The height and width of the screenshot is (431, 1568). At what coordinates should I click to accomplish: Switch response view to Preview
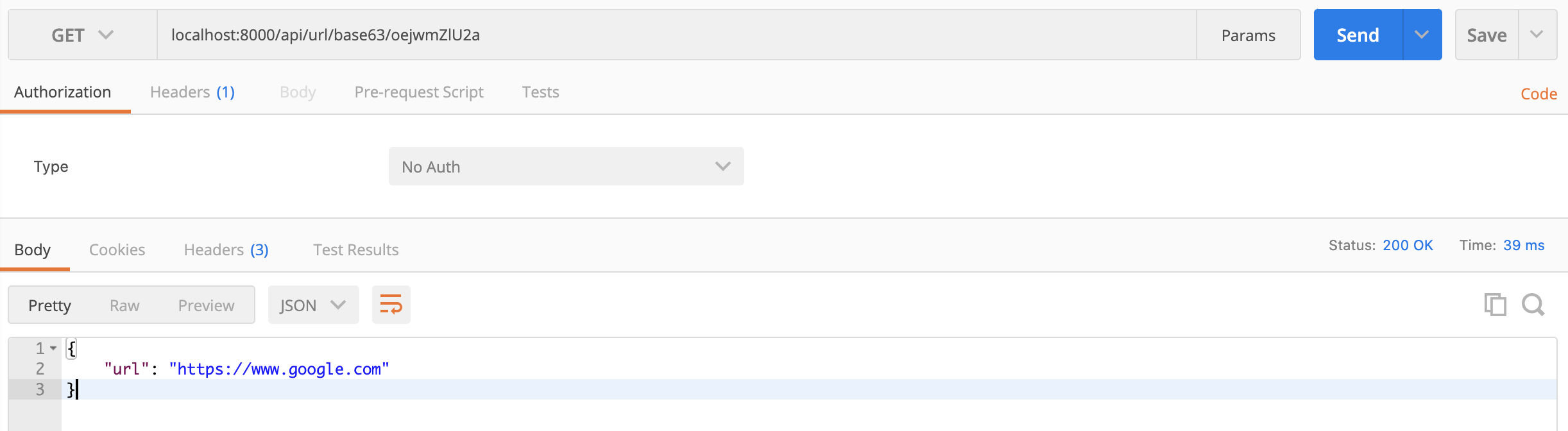(205, 305)
